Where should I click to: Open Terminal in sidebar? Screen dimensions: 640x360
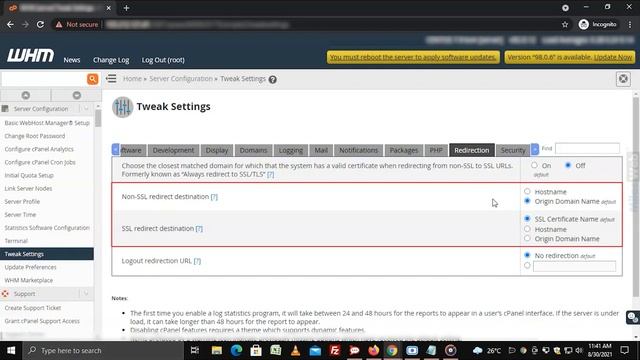click(16, 241)
